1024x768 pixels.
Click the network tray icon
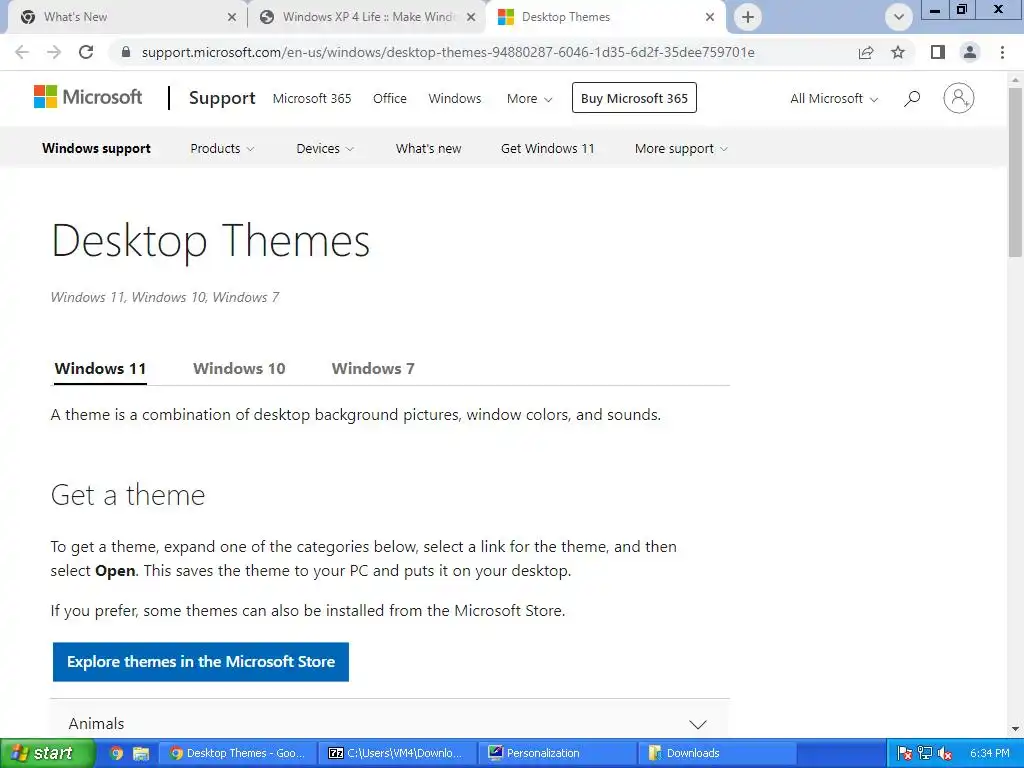tap(924, 753)
